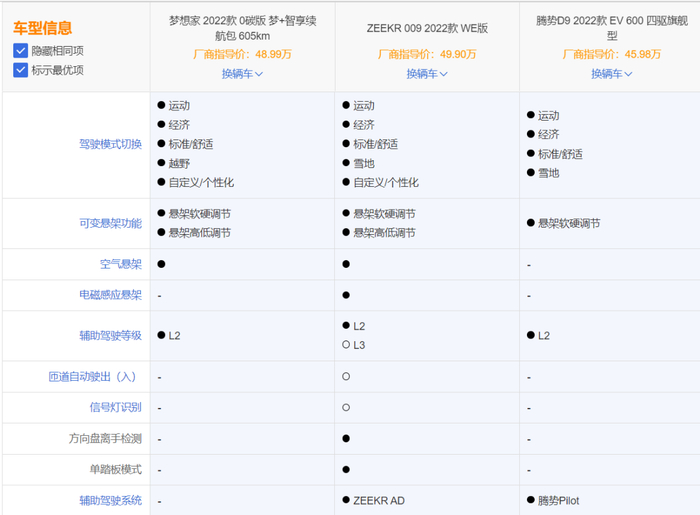This screenshot has width=700, height=515.
Task: Open 换辆车 dropdown under 梦想家 2022款
Action: [242, 74]
